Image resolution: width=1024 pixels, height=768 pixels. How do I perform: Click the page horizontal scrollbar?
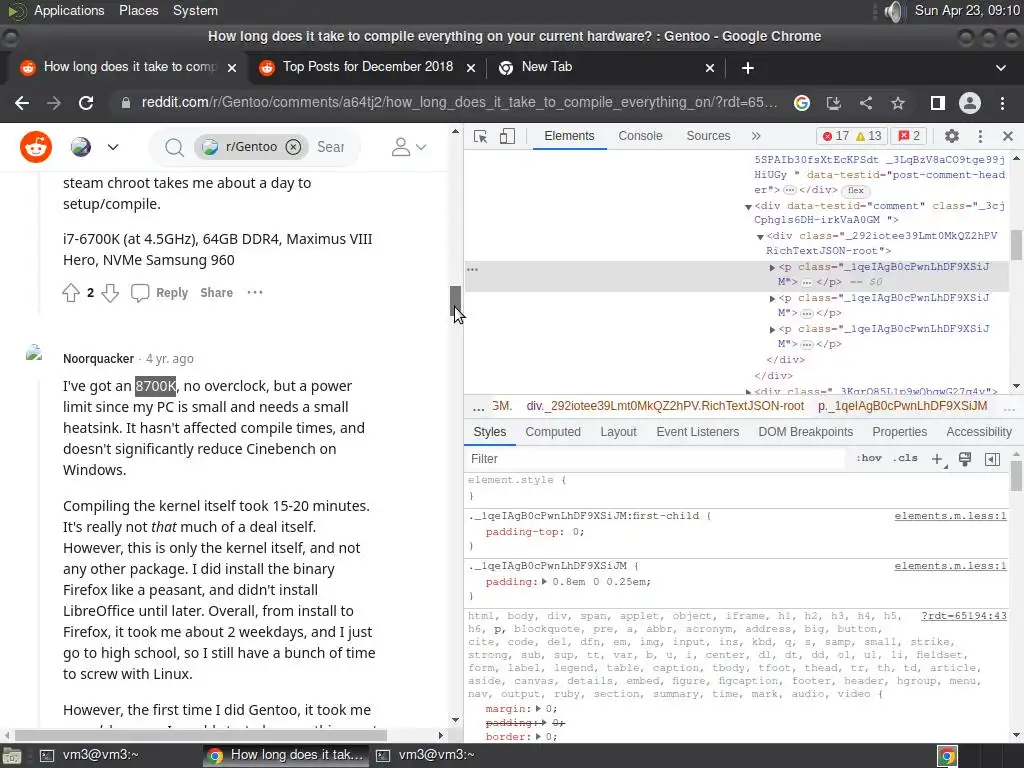tap(200, 735)
